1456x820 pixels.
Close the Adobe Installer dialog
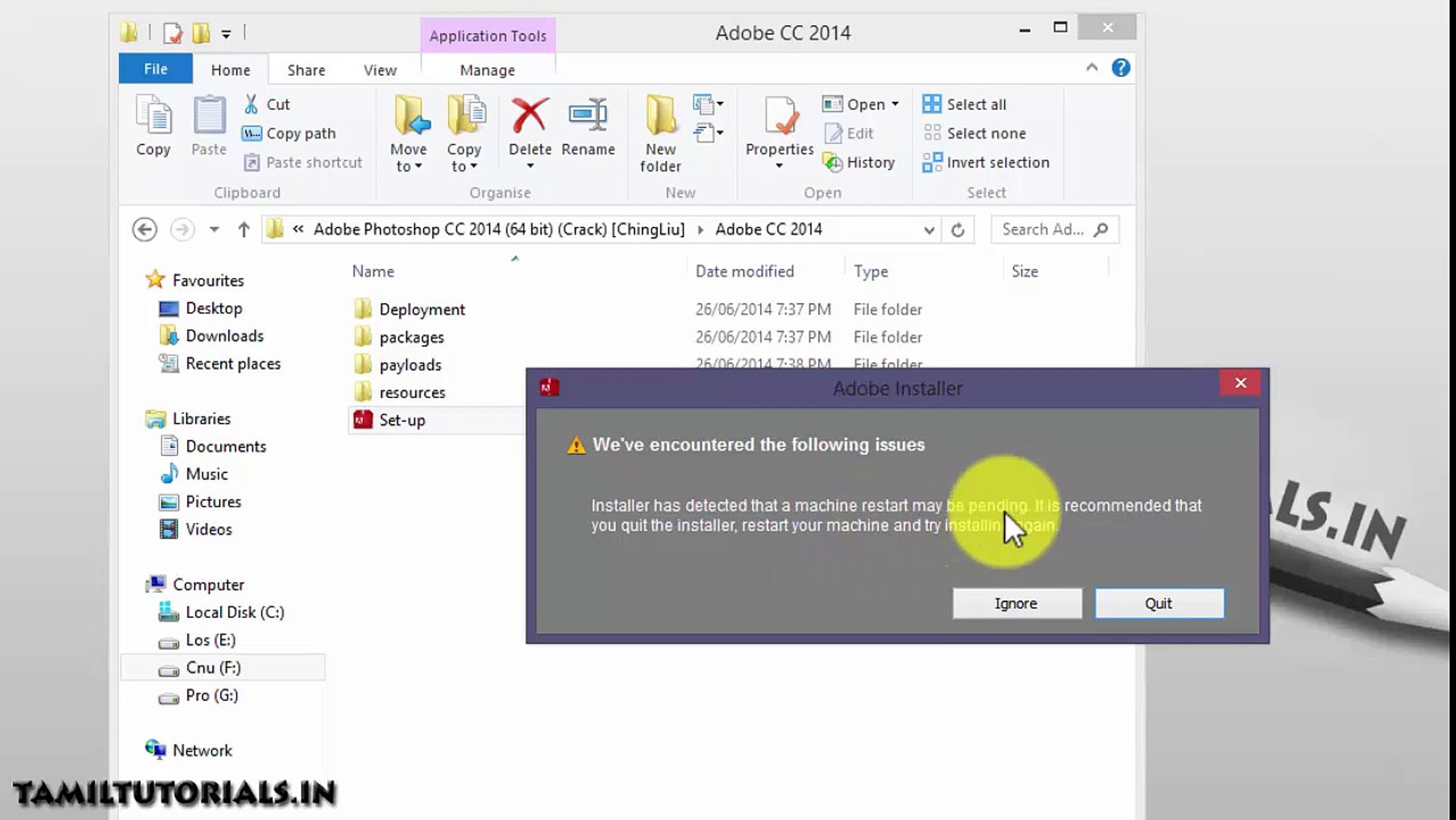tap(1240, 383)
